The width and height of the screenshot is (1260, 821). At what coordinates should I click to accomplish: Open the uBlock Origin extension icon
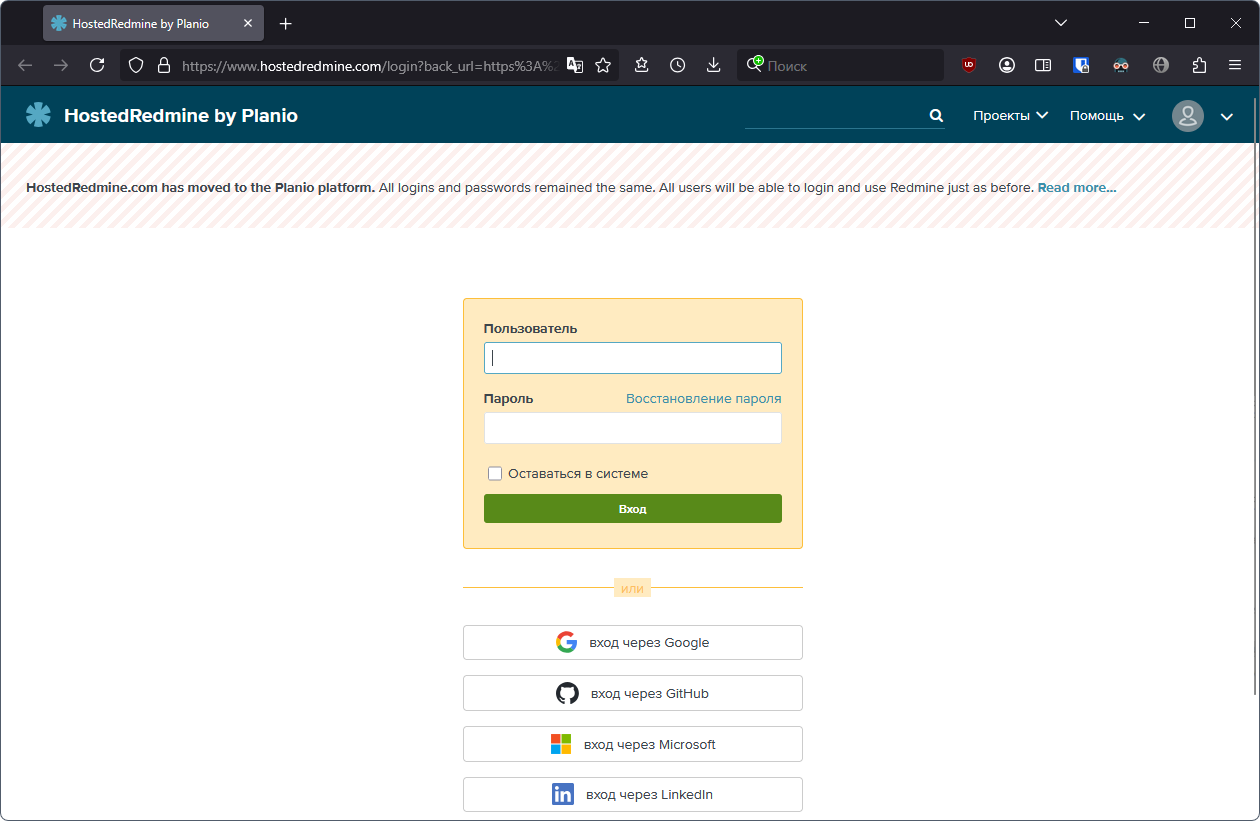968,65
